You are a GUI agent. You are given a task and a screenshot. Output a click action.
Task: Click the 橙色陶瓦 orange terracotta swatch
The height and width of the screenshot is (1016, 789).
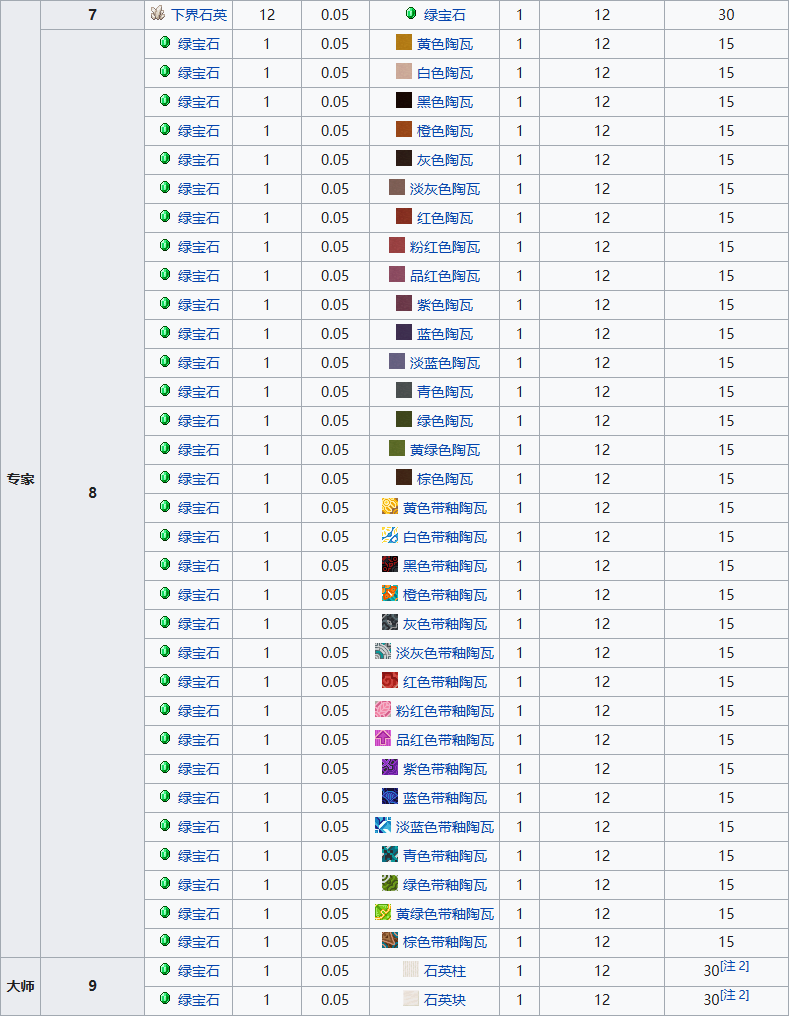coord(404,131)
